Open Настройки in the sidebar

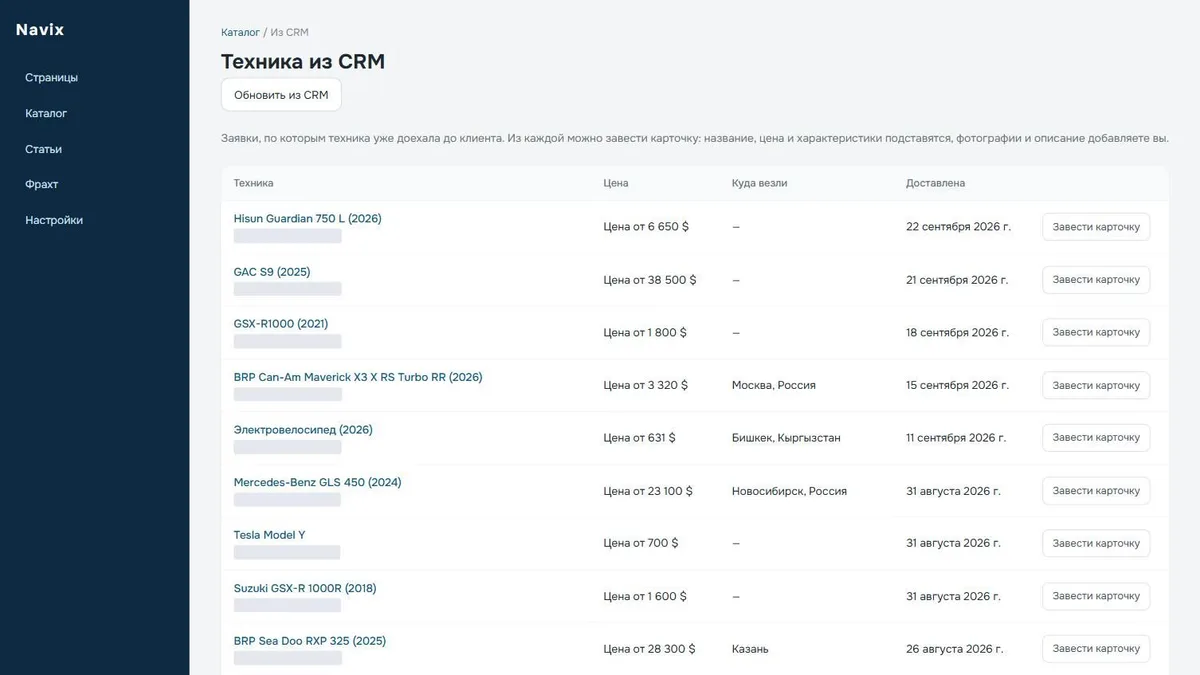54,220
